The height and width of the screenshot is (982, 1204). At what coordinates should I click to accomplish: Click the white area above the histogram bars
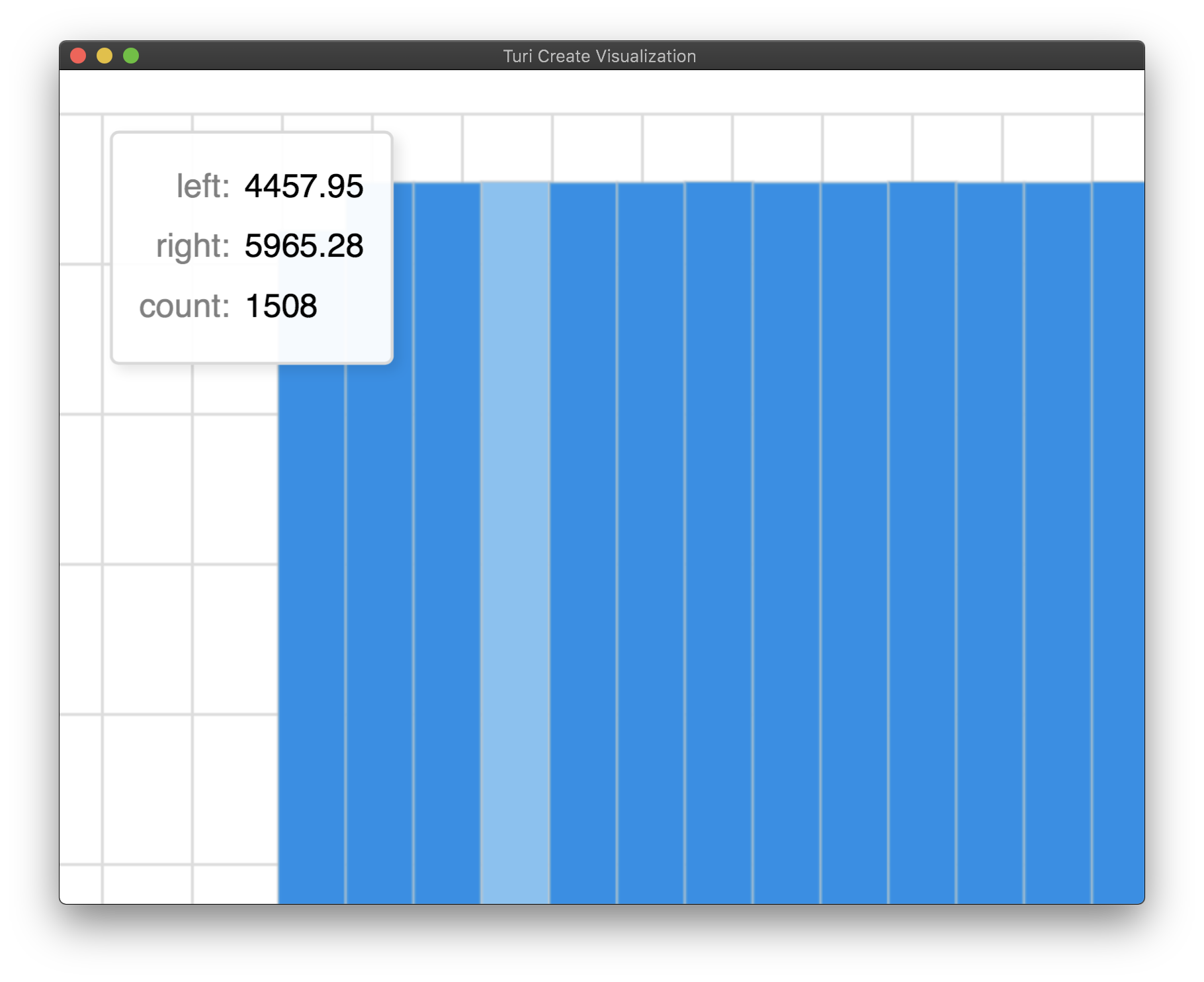click(794, 146)
